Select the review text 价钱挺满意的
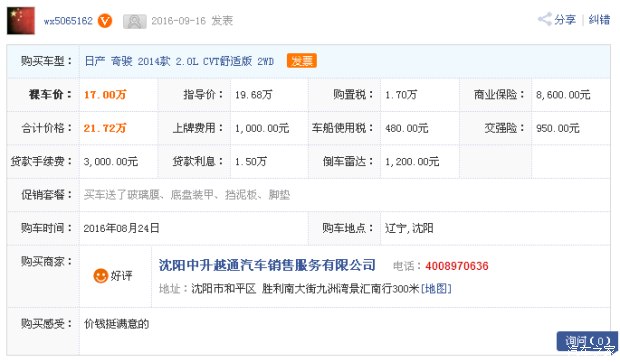The image size is (620, 362). 117,324
